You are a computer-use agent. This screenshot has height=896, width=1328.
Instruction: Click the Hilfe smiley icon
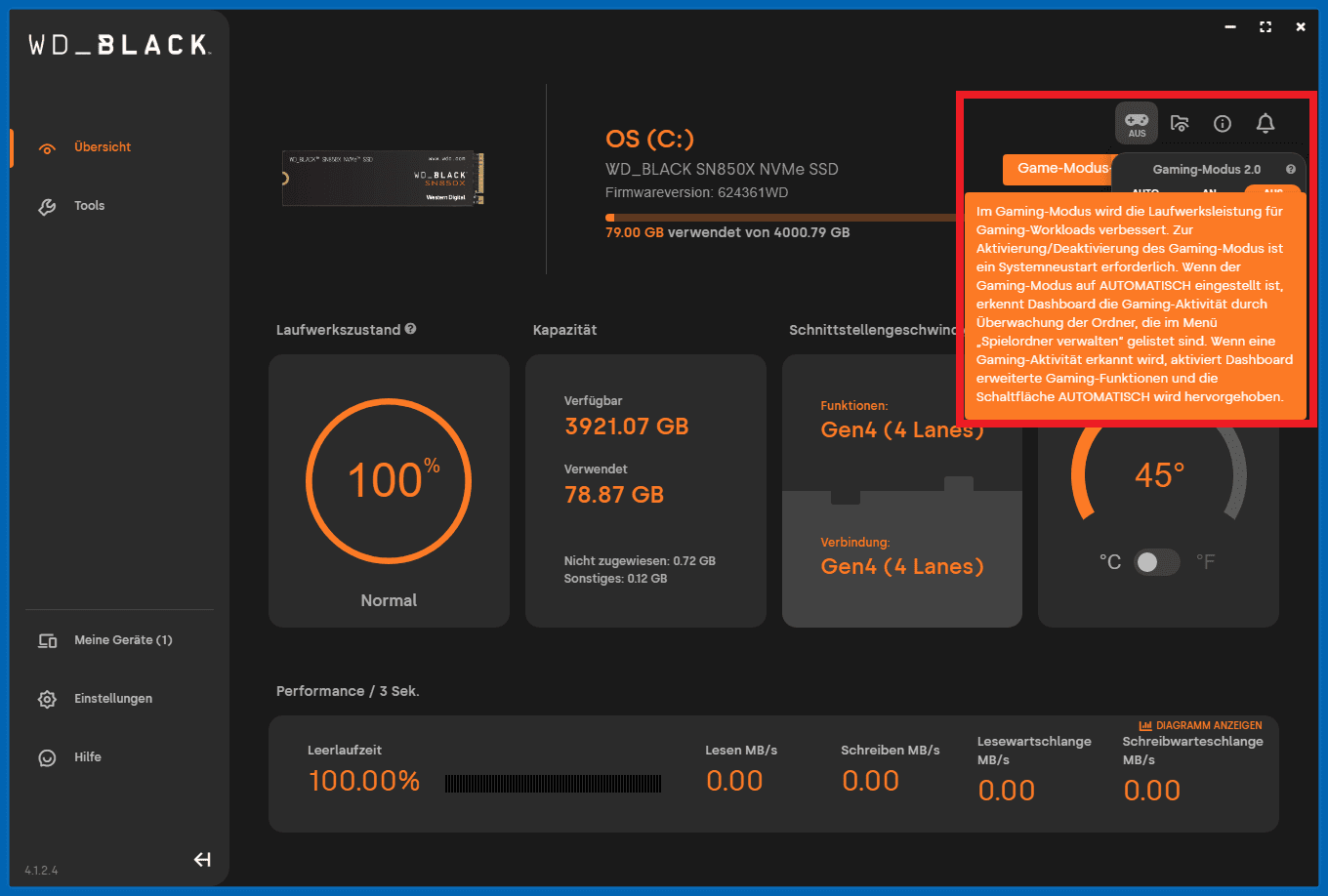coord(47,757)
